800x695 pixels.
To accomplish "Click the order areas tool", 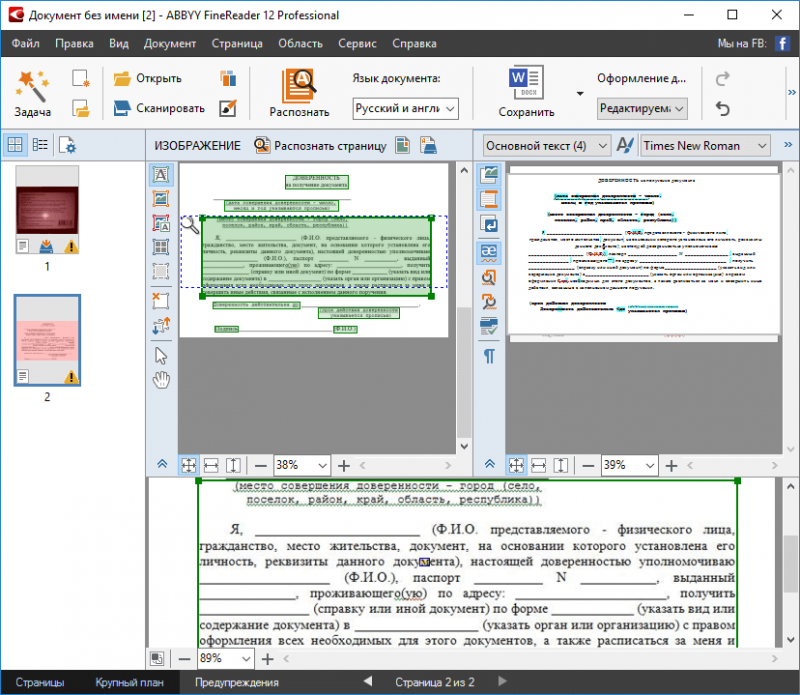I will [161, 326].
